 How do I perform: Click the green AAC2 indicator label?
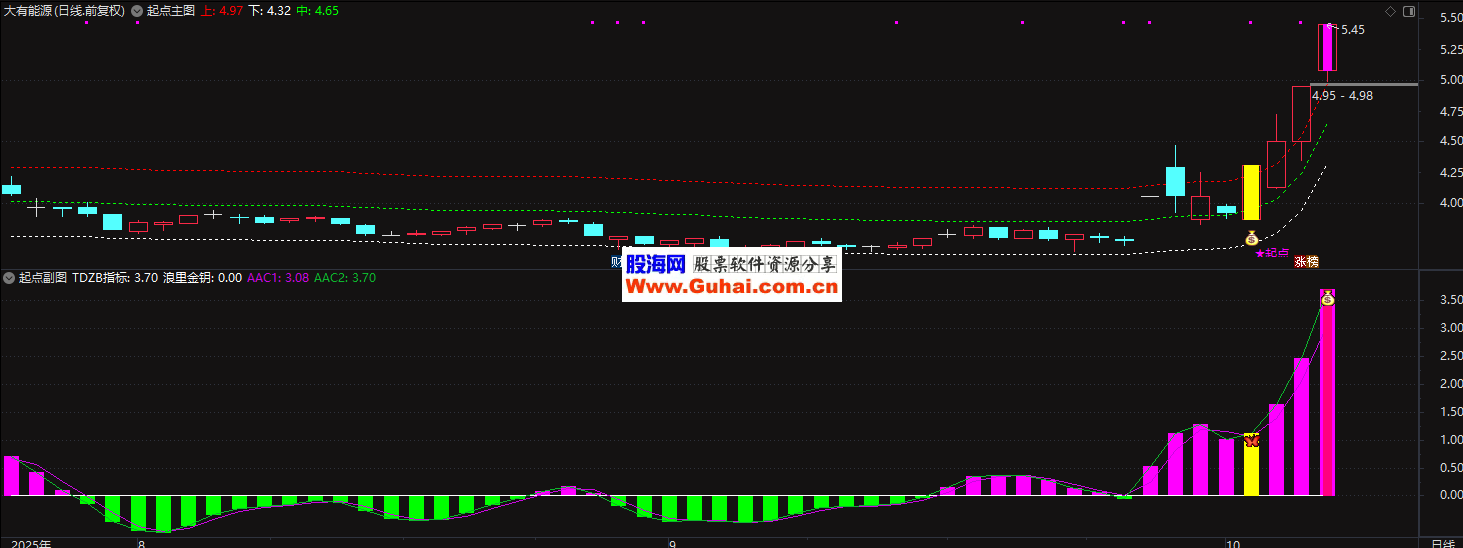point(345,278)
